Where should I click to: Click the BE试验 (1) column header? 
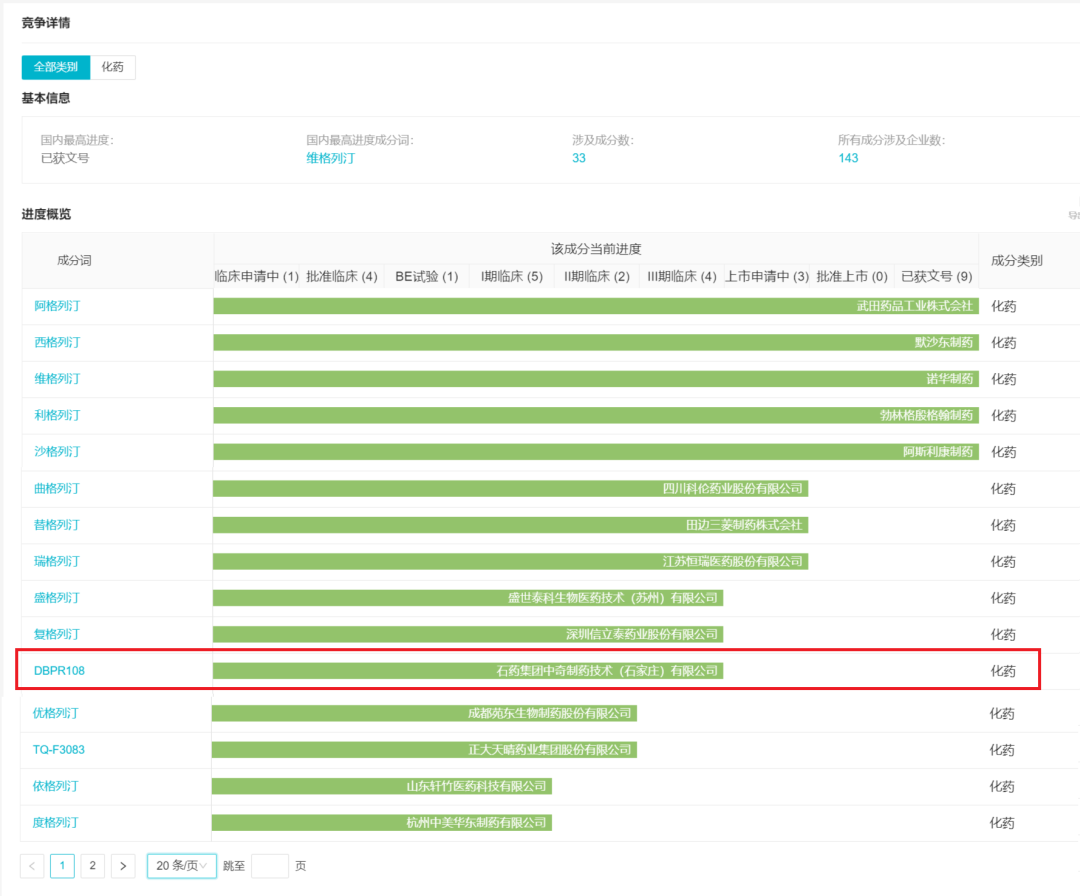(x=426, y=277)
